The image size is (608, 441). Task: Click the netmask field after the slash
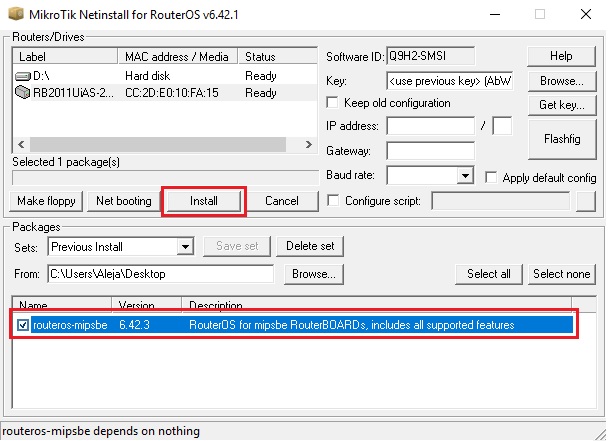point(502,126)
